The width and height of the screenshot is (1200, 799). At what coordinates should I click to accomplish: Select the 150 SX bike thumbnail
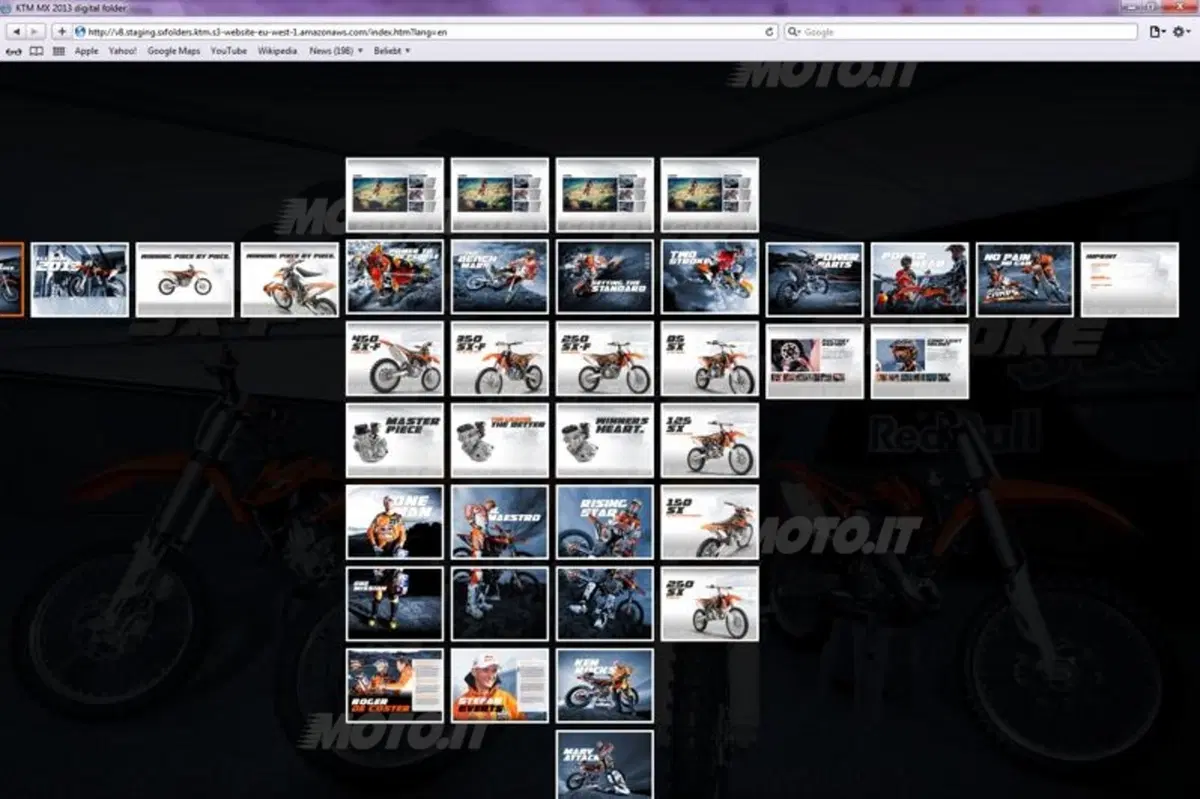(x=710, y=522)
